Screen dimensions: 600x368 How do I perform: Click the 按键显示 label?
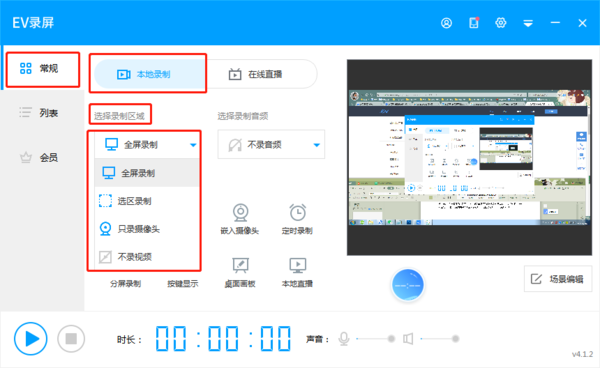coord(183,284)
